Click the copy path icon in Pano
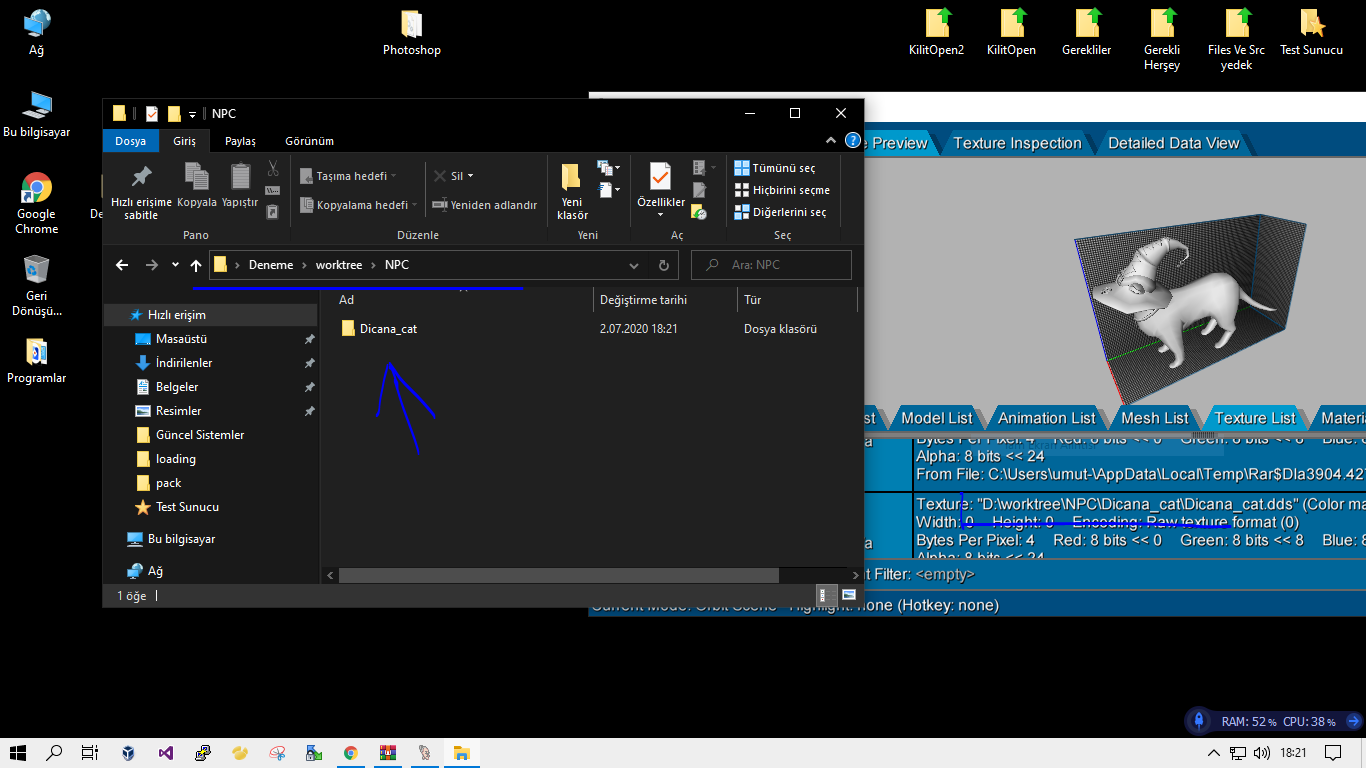 [x=273, y=190]
